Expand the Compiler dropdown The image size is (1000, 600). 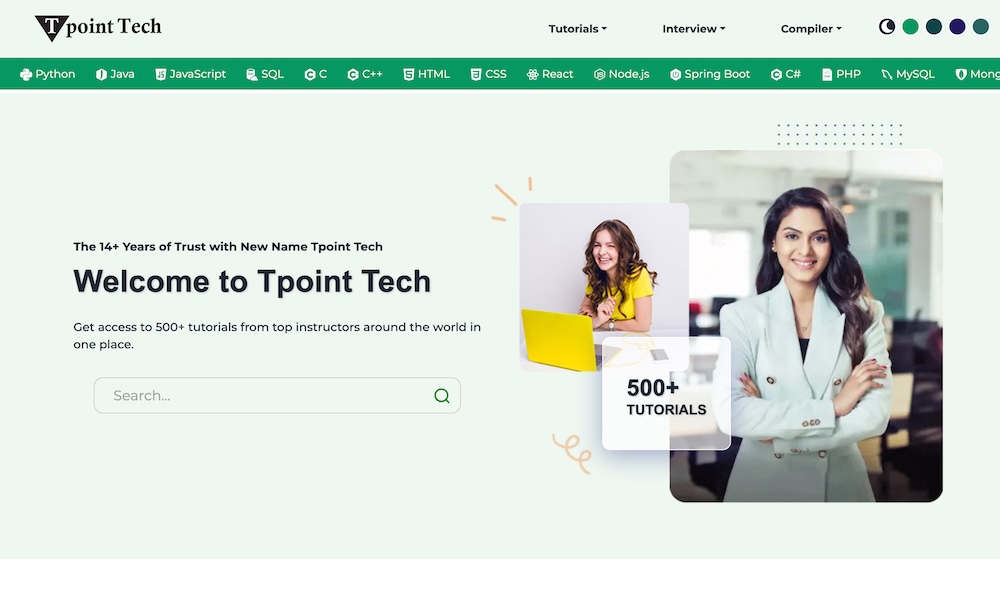coord(811,29)
